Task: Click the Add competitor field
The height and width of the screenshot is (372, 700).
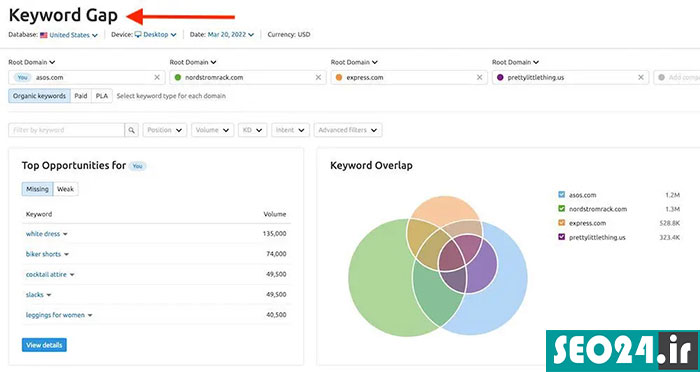Action: 677,77
